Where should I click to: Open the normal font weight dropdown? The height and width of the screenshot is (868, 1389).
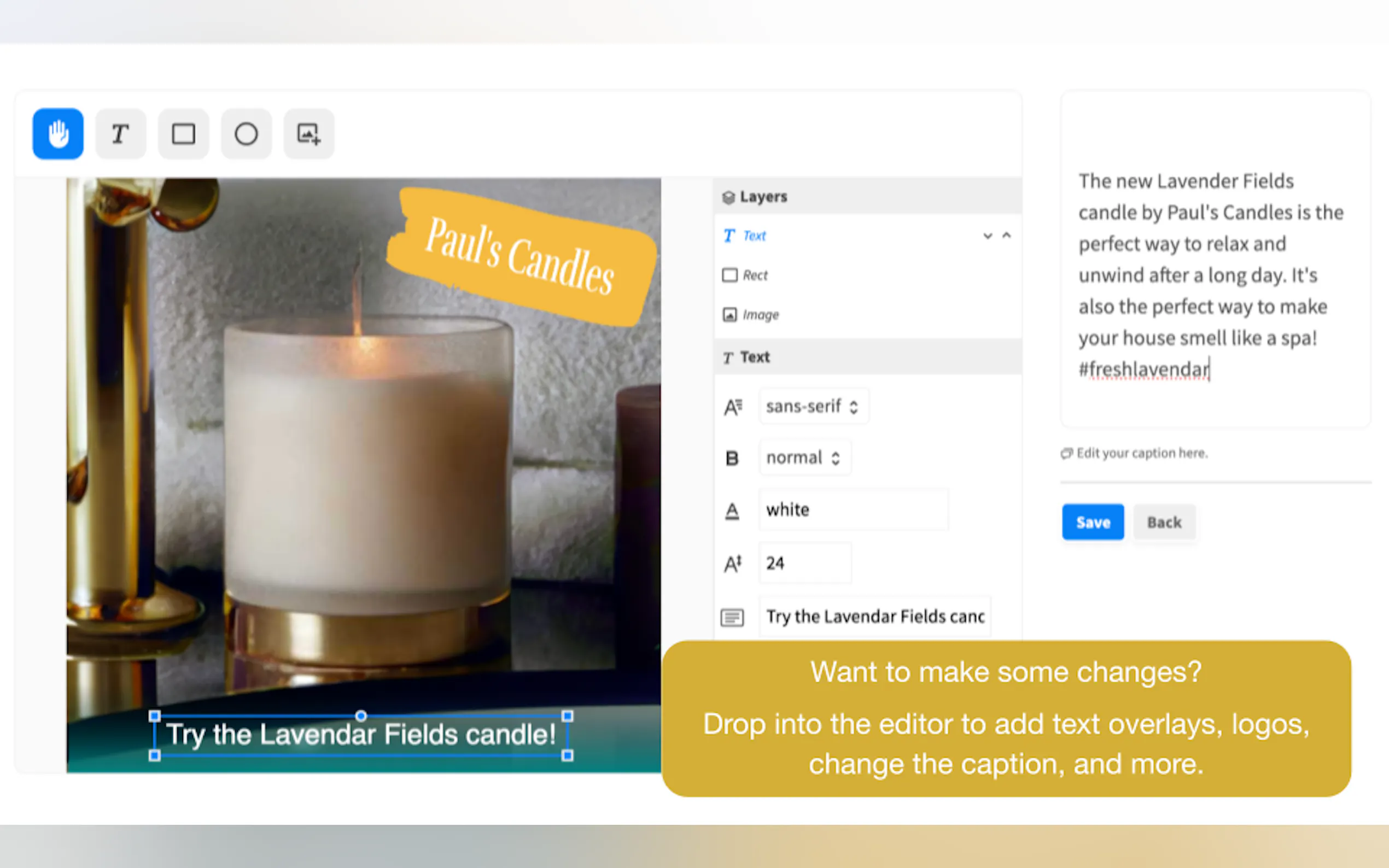805,458
